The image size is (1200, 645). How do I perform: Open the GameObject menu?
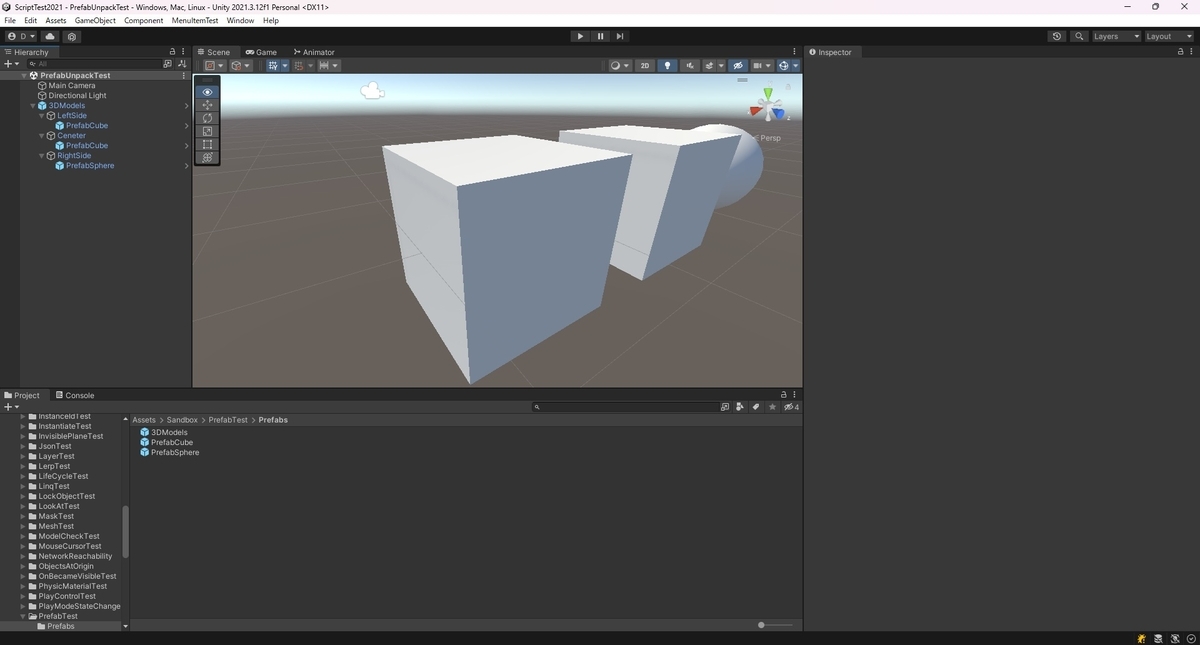point(94,20)
